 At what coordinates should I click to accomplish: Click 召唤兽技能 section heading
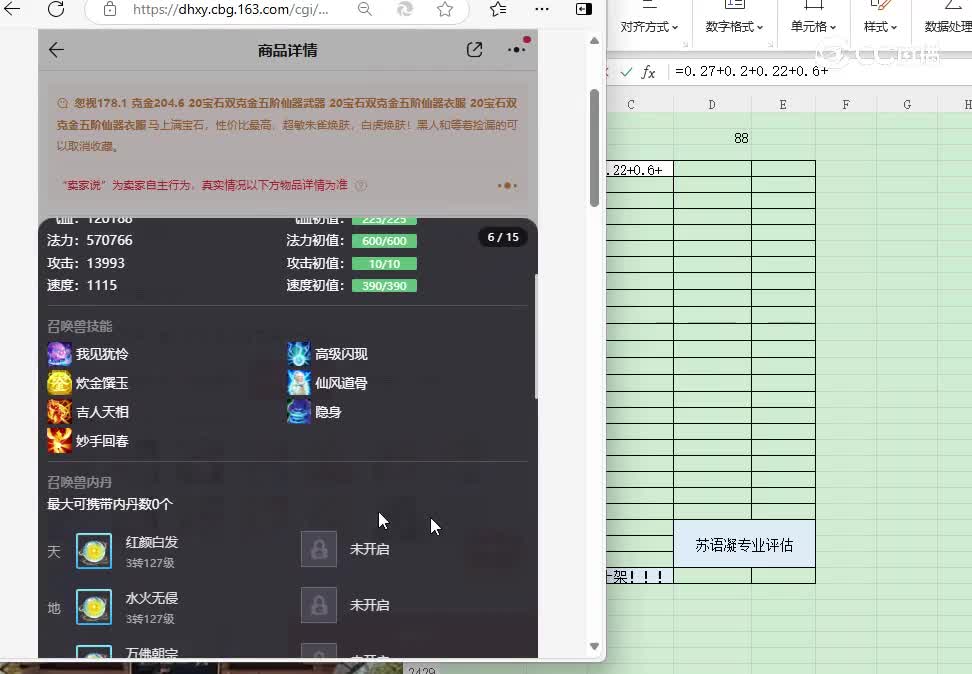point(79,326)
